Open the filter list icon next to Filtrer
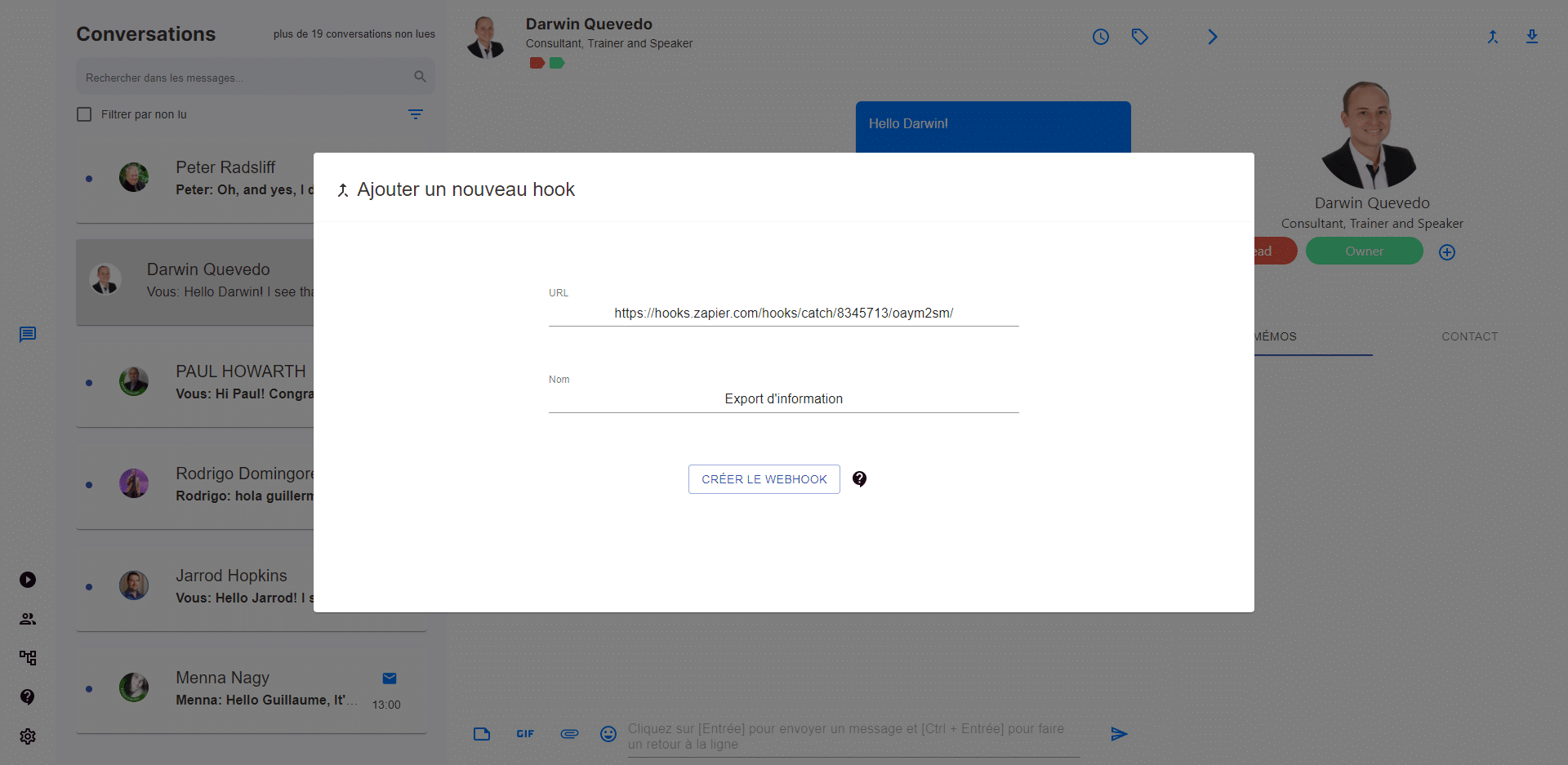Screen dimensions: 1568x765 416,114
